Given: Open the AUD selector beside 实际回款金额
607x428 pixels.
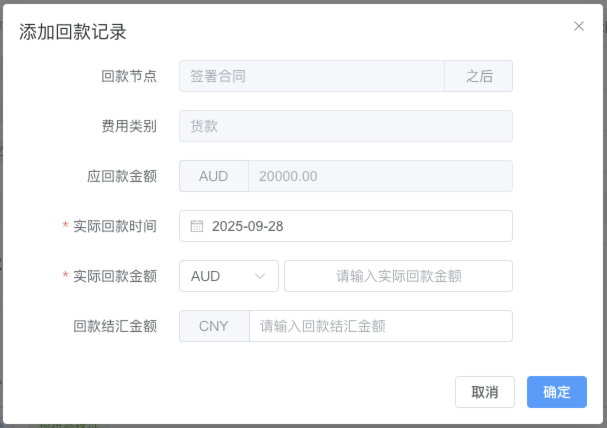Looking at the screenshot, I should [228, 276].
